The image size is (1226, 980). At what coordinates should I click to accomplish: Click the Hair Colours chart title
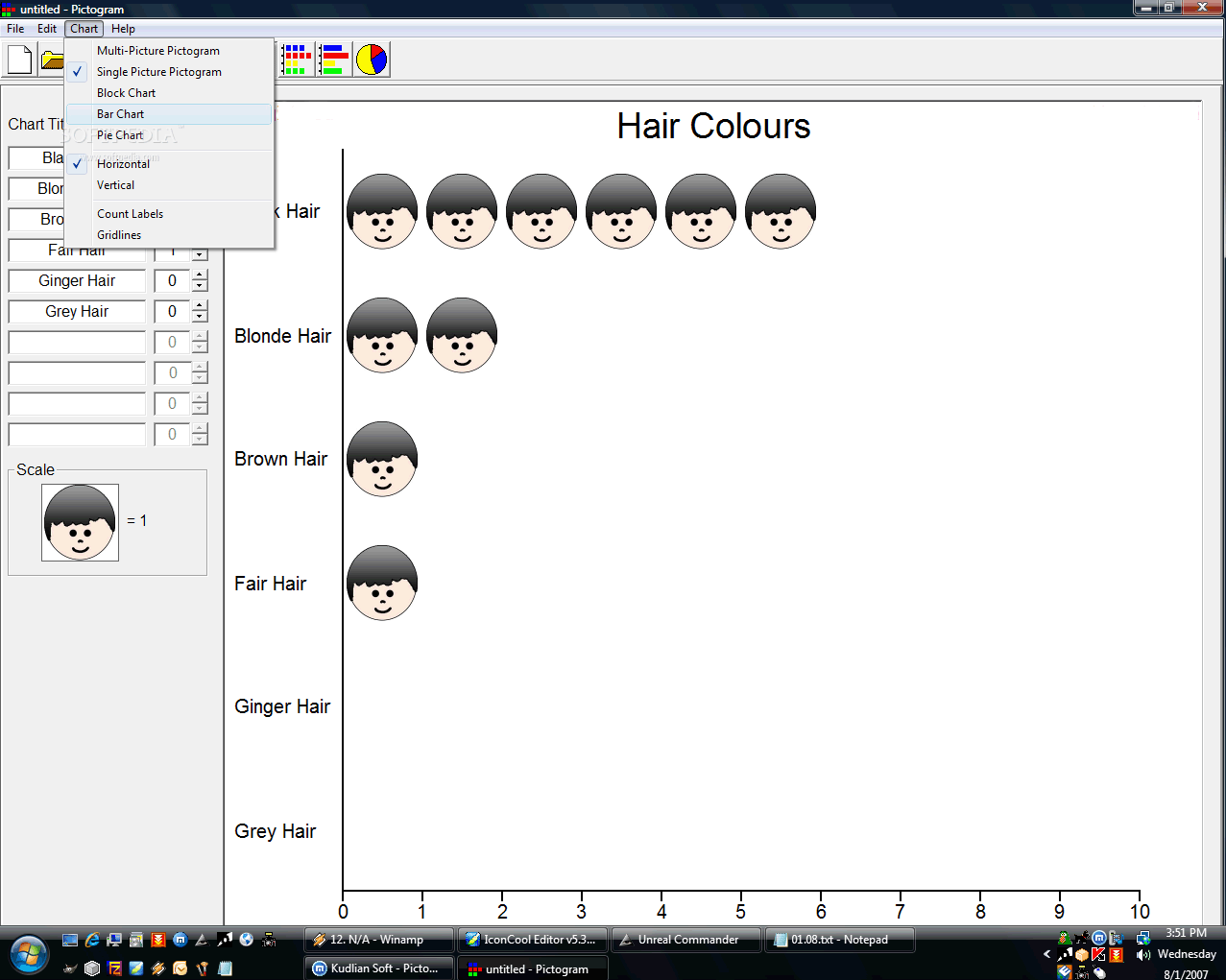coord(713,126)
